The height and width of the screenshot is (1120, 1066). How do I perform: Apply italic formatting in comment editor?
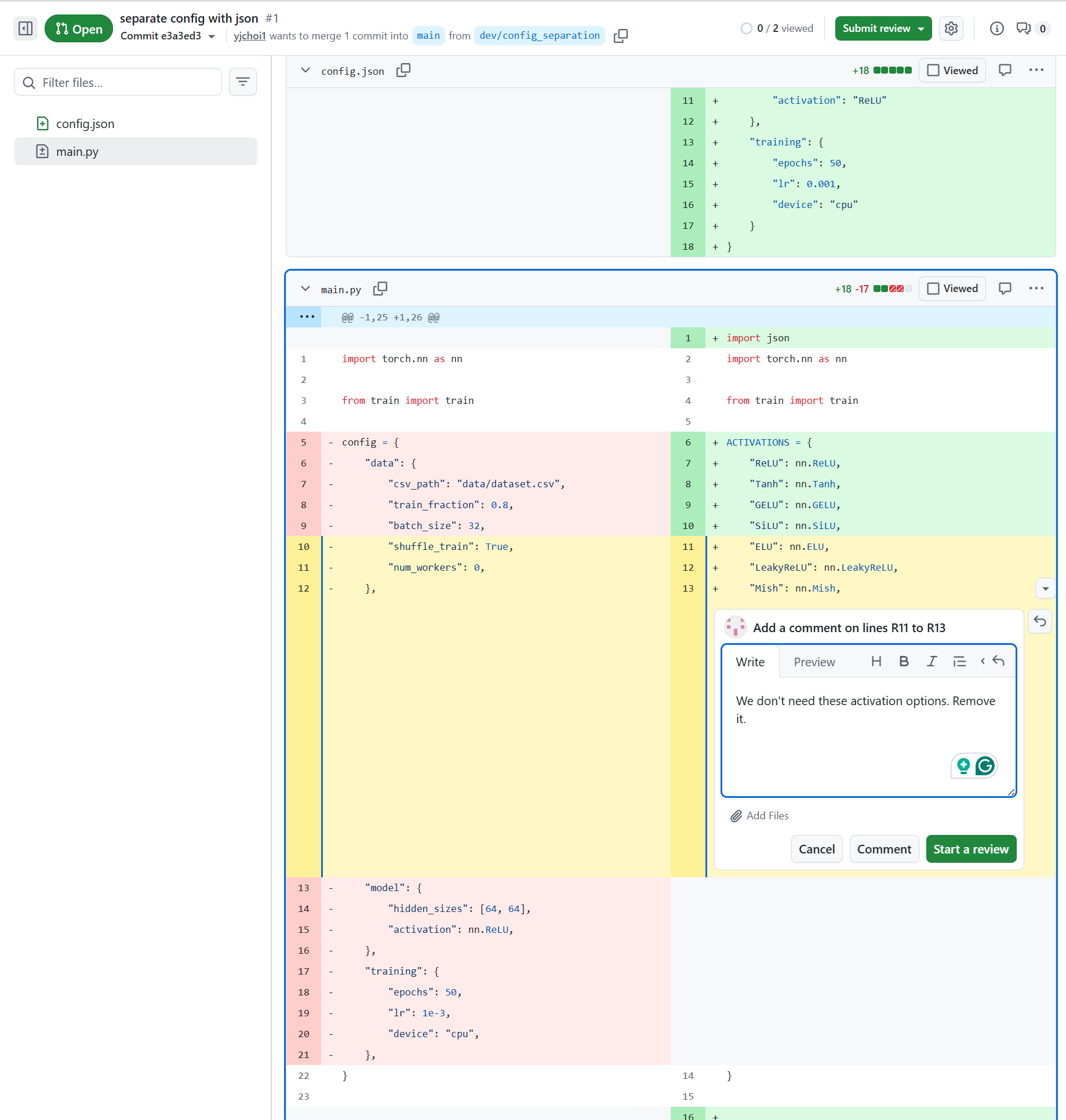point(931,662)
